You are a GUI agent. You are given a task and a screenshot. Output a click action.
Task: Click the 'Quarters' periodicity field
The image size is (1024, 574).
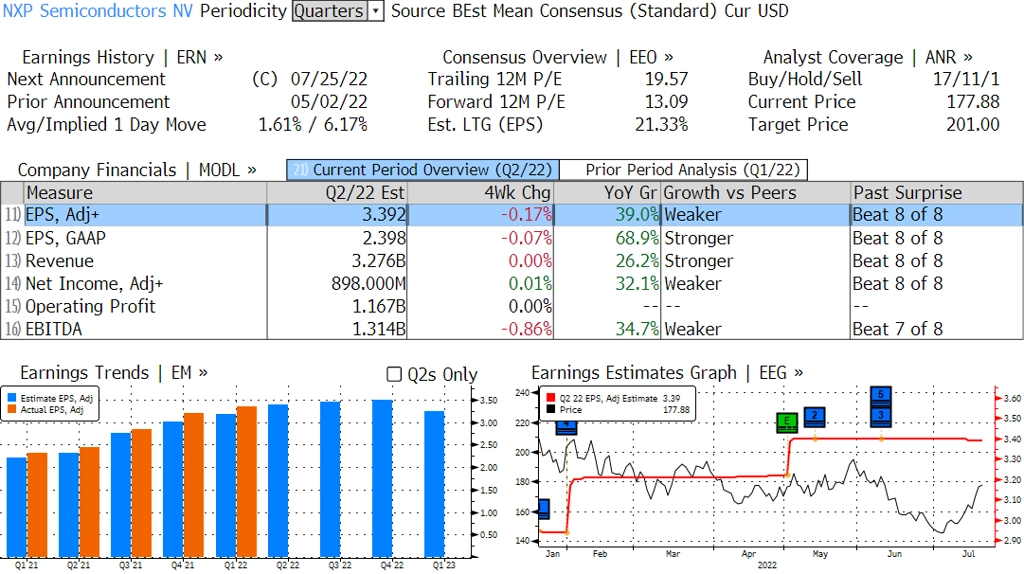click(330, 11)
